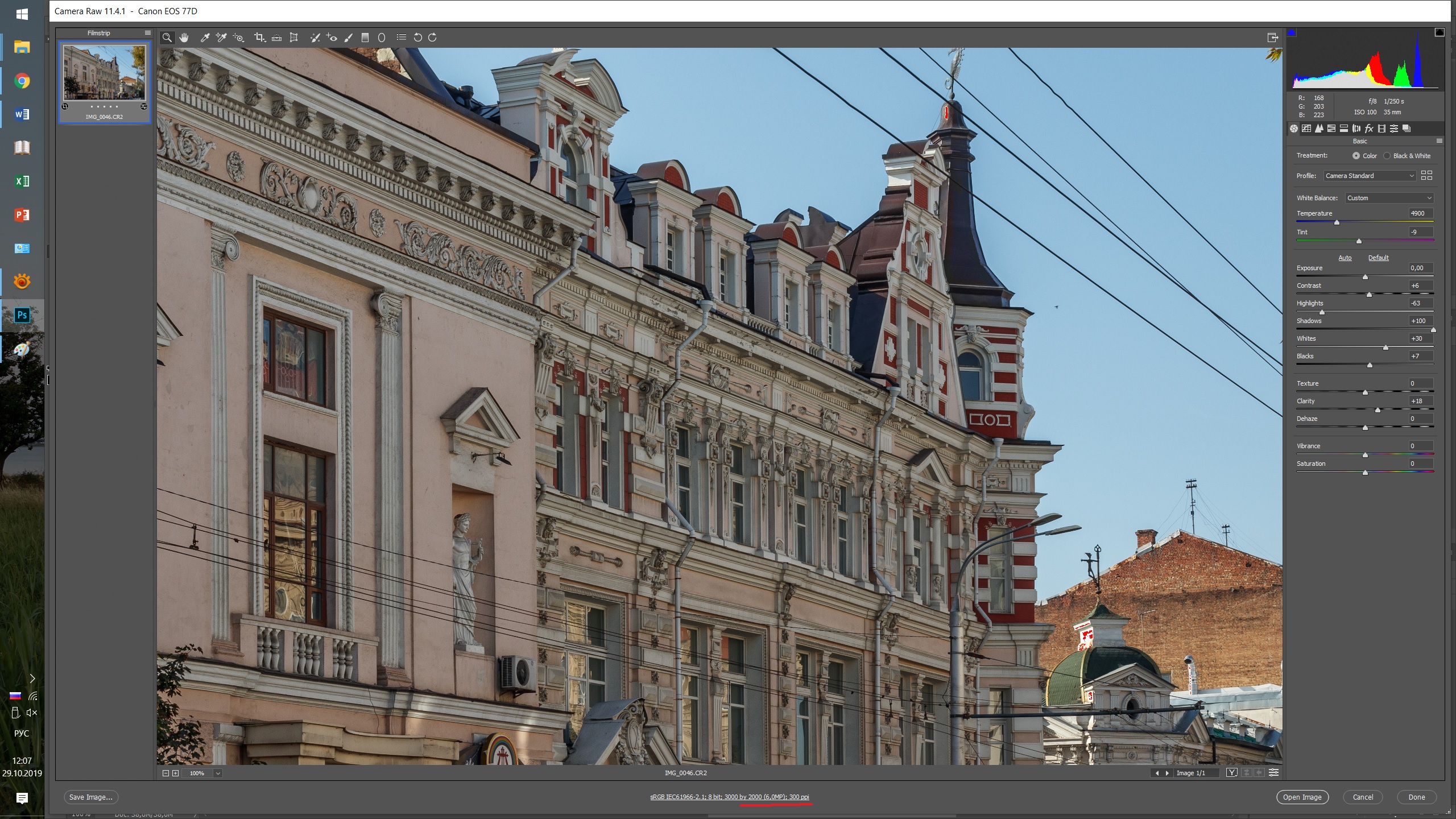
Task: Select Black & White treatment
Action: tap(1387, 156)
